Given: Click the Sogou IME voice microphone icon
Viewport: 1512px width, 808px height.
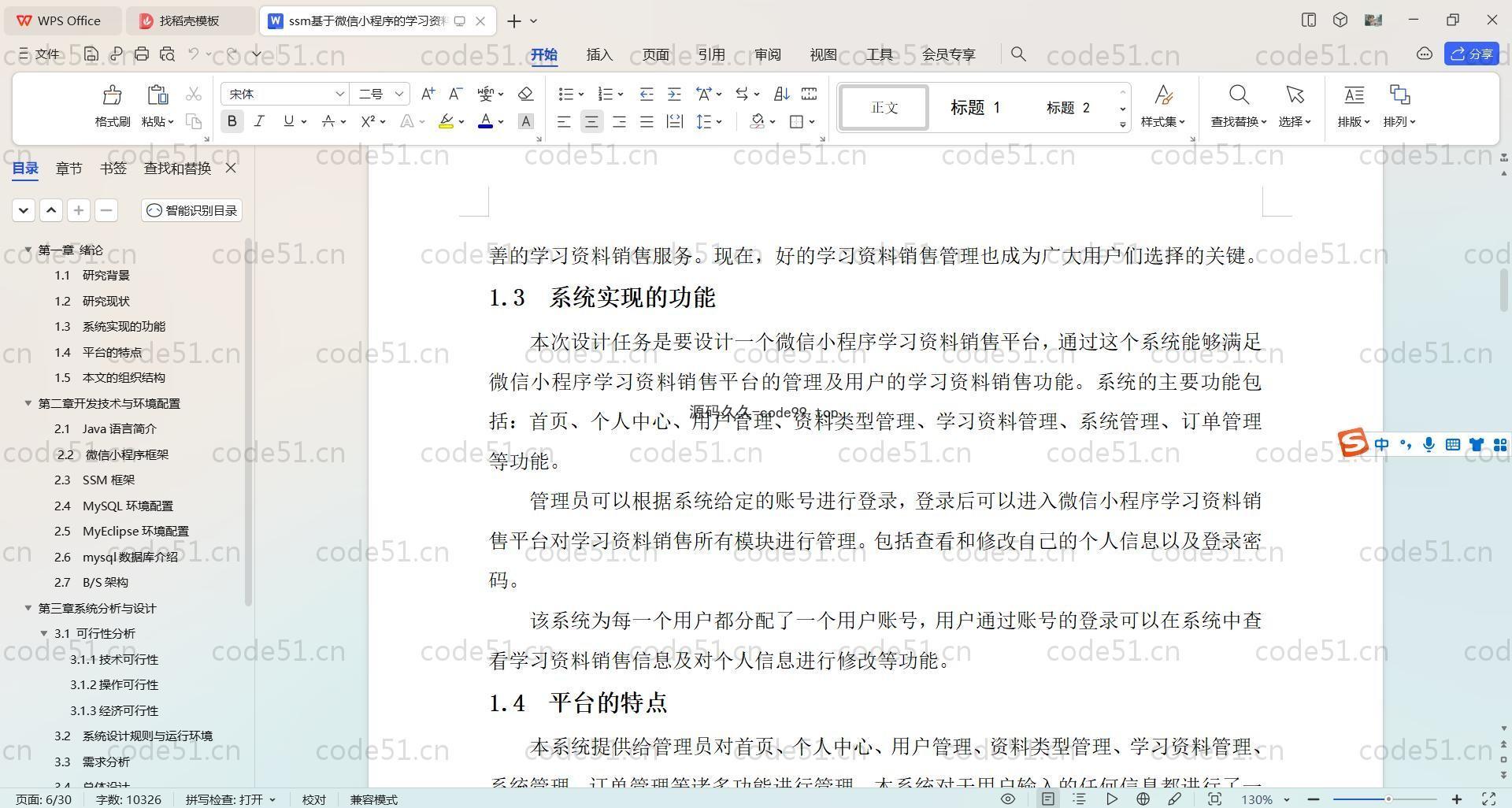Looking at the screenshot, I should click(1429, 445).
